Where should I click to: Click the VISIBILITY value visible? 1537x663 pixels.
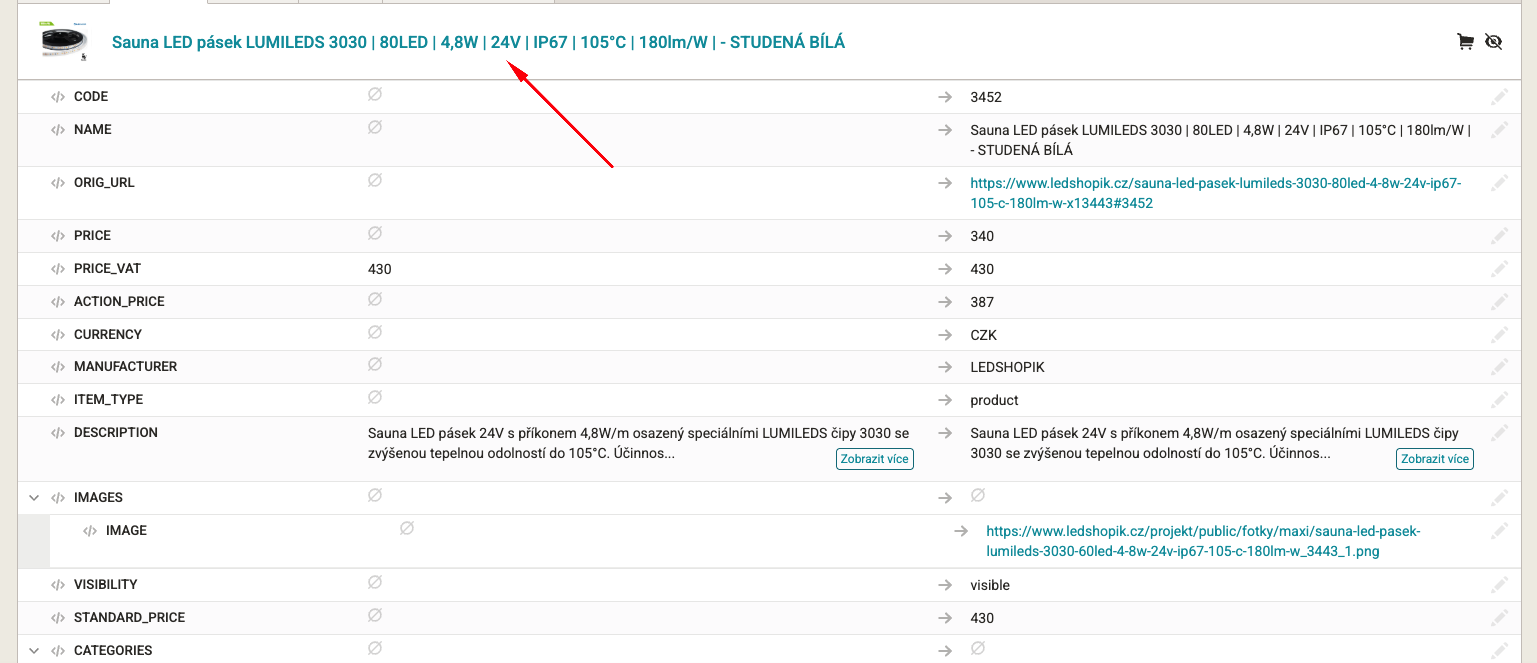tap(990, 585)
